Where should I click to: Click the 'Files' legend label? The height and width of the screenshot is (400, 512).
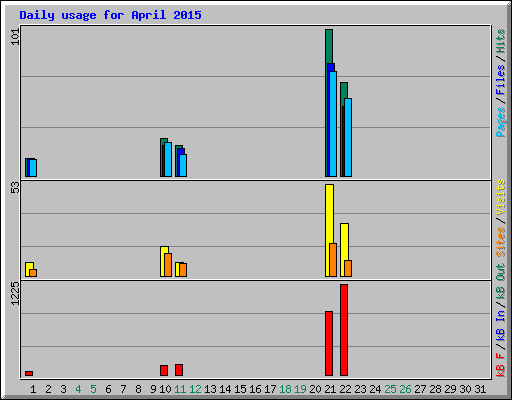(501, 80)
